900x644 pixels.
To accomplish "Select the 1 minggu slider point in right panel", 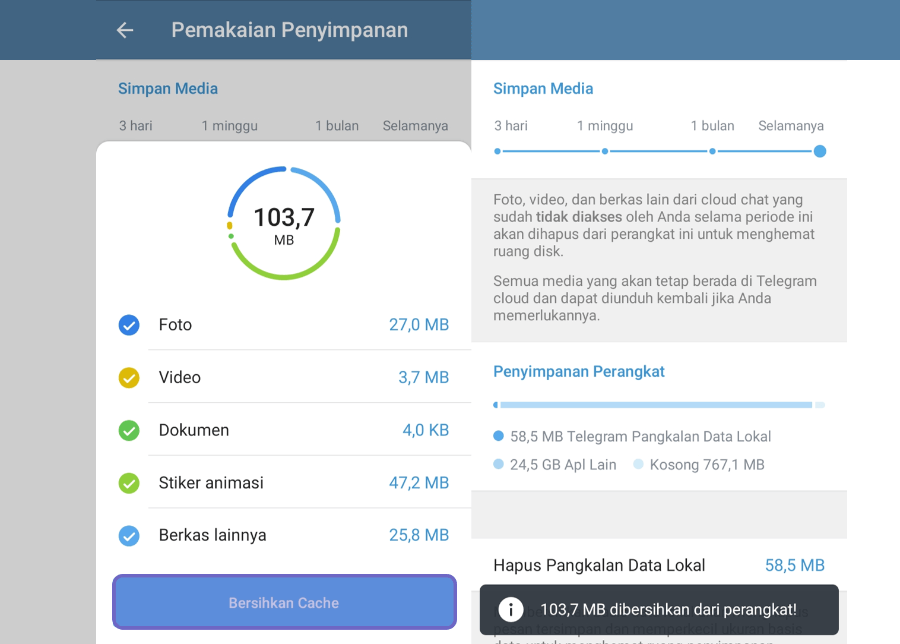I will pyautogui.click(x=605, y=152).
